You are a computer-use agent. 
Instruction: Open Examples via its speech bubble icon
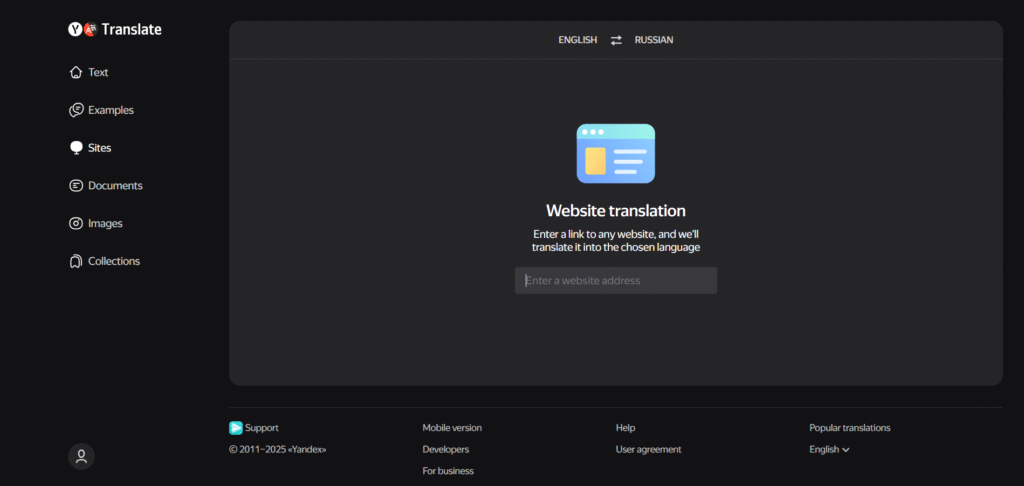[x=75, y=110]
